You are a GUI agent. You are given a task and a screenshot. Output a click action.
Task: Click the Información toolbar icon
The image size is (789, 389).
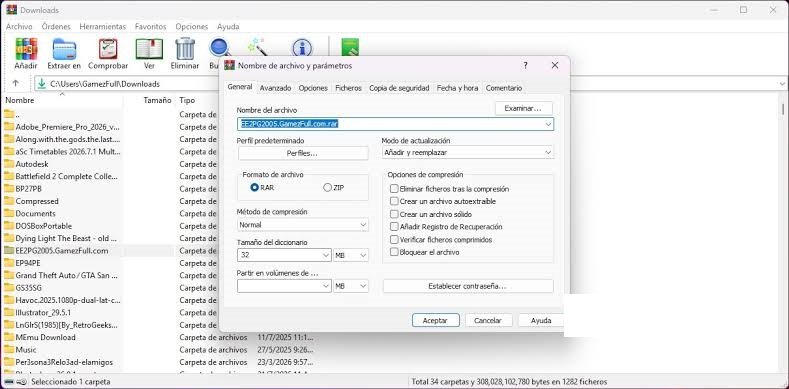click(301, 48)
